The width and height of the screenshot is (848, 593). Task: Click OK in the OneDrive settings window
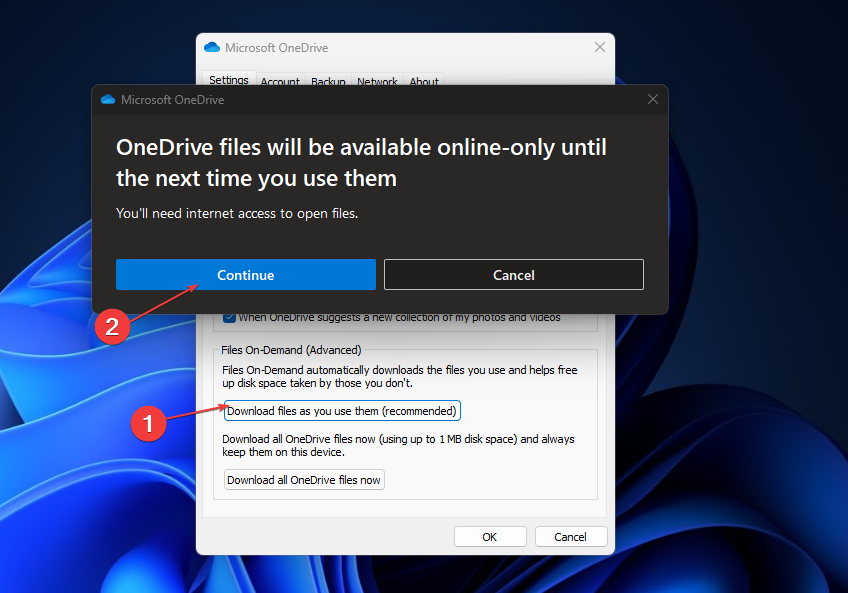490,537
